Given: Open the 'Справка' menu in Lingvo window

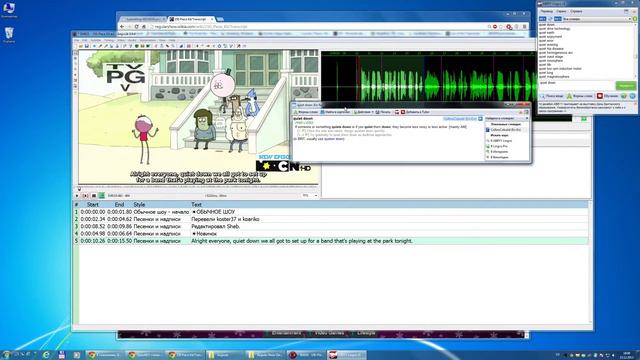Looking at the screenshot, I should pos(576,11).
